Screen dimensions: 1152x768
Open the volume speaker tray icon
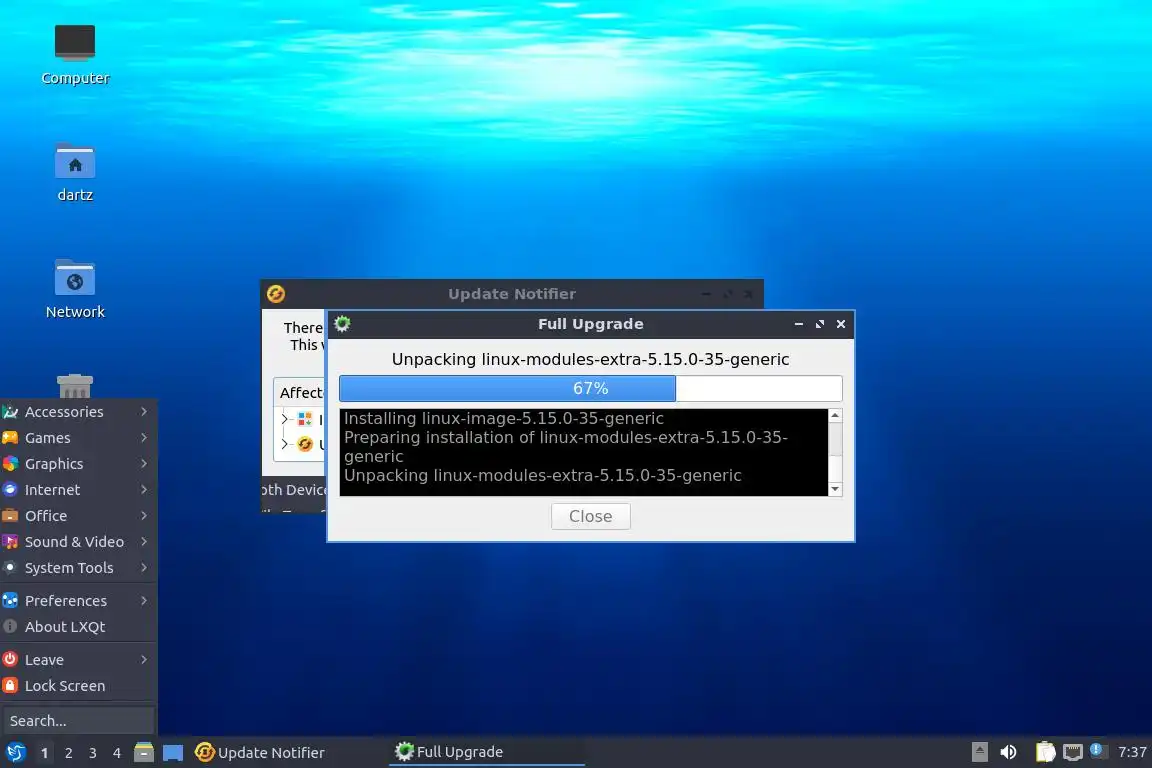click(x=1009, y=752)
